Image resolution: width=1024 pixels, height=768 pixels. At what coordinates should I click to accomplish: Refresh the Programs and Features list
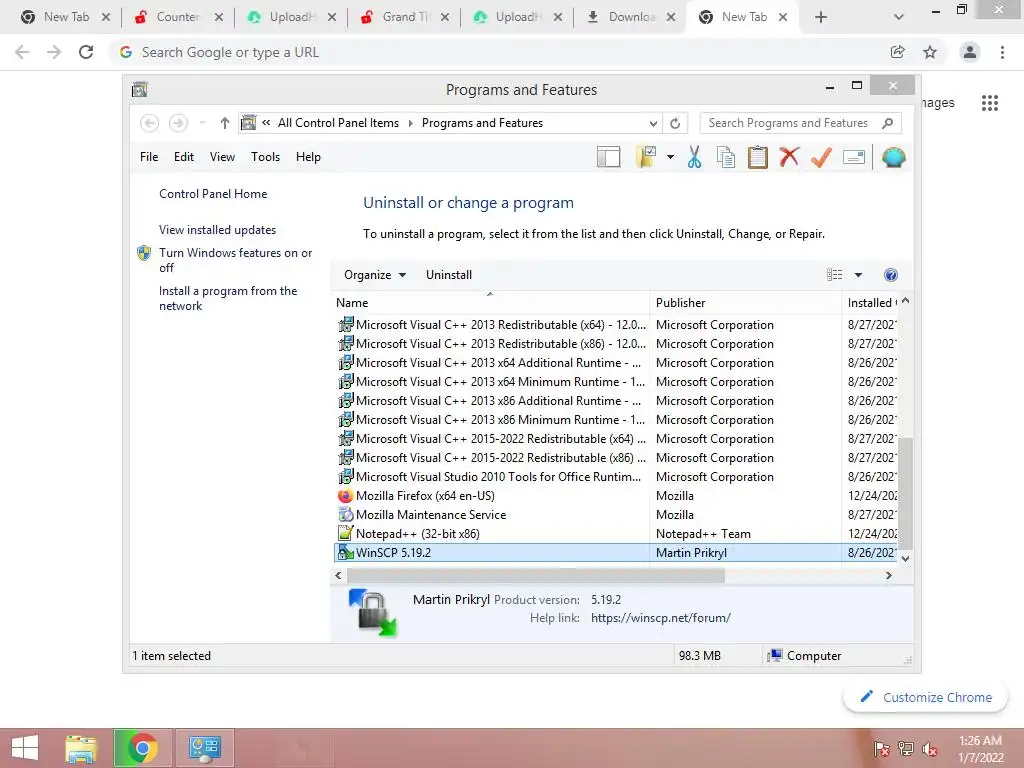point(675,123)
